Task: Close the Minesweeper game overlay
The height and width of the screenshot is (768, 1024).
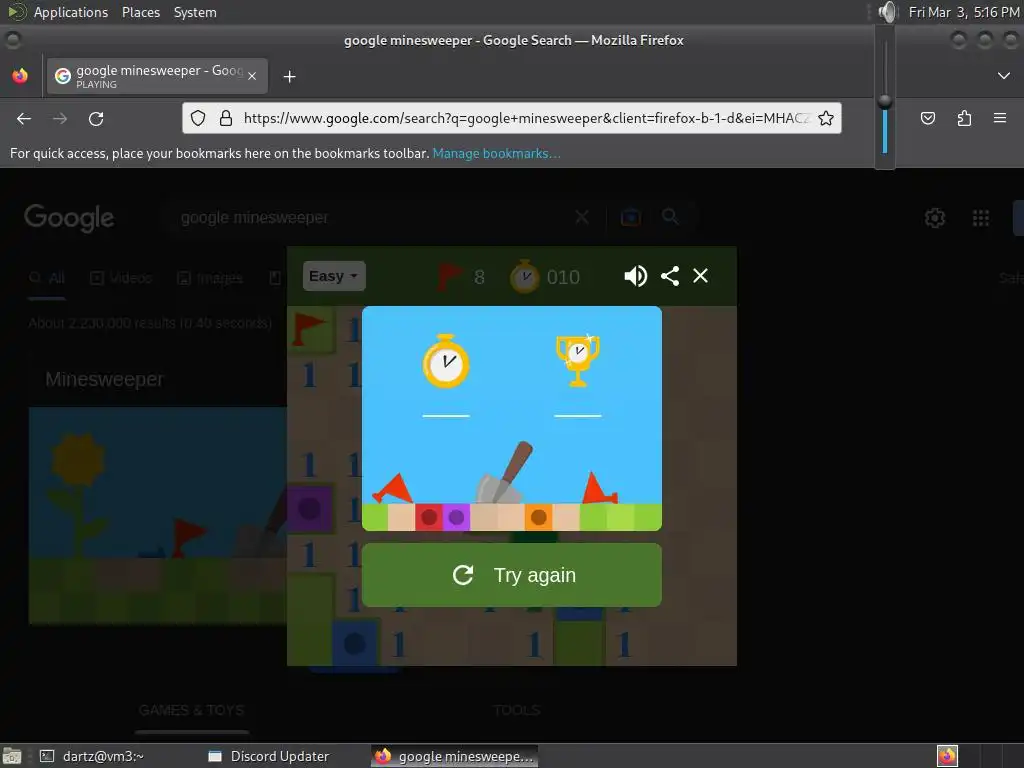Action: pos(700,276)
